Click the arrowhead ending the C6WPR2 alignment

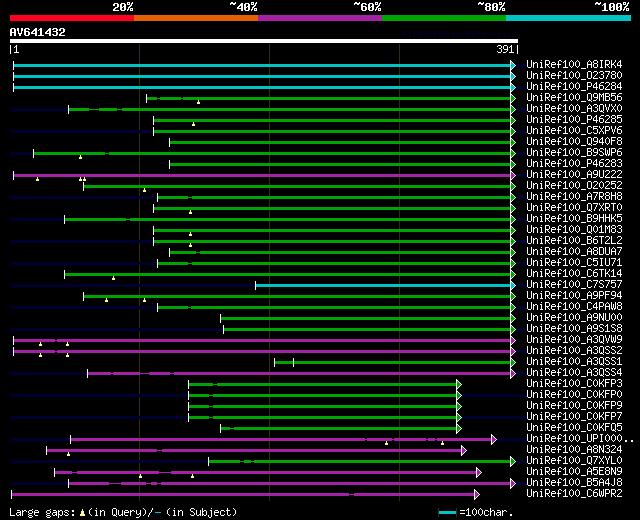click(x=477, y=495)
